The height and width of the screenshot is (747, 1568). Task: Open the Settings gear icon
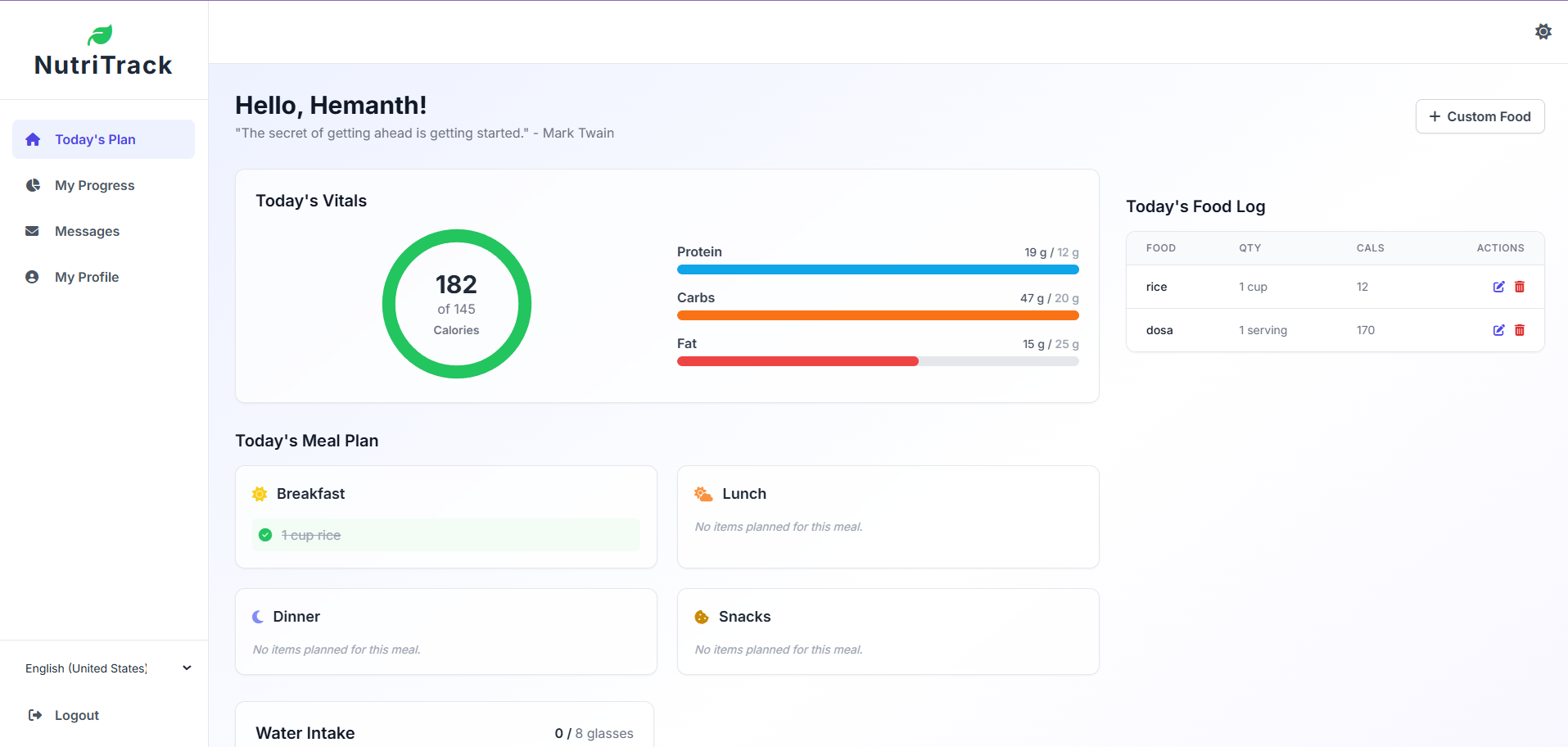tap(1543, 31)
